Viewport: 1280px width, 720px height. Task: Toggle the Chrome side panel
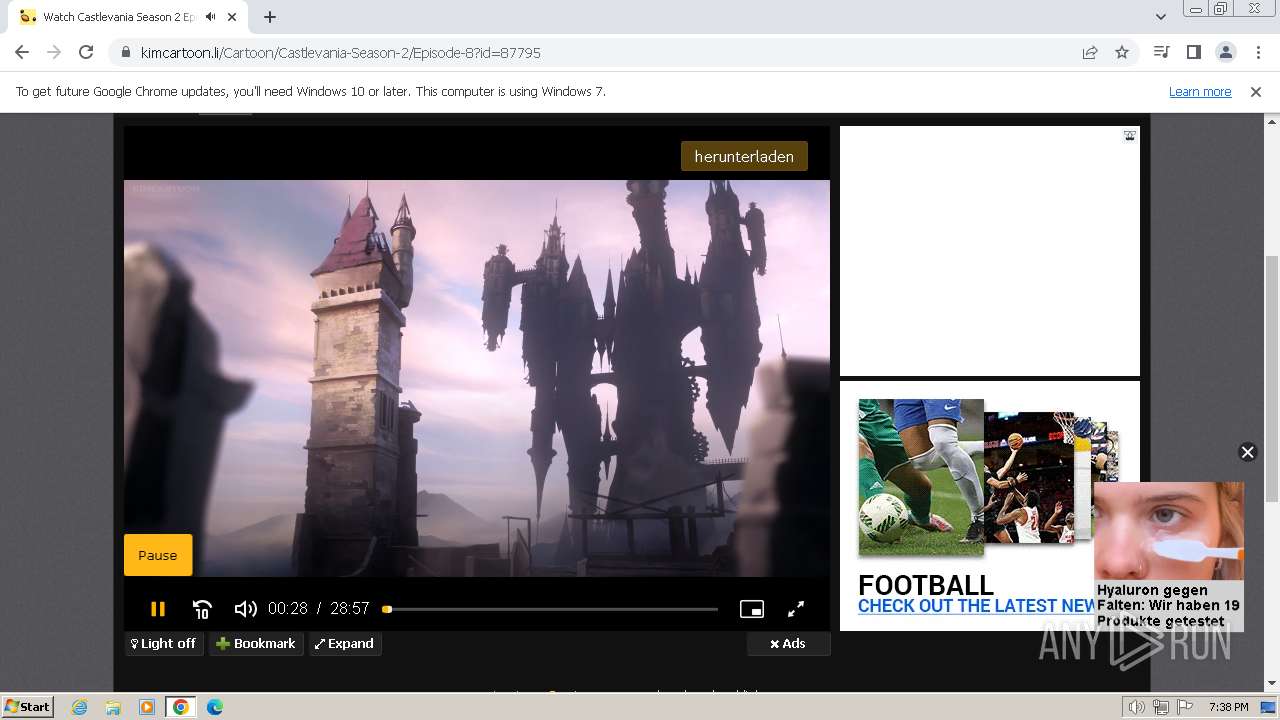tap(1193, 52)
